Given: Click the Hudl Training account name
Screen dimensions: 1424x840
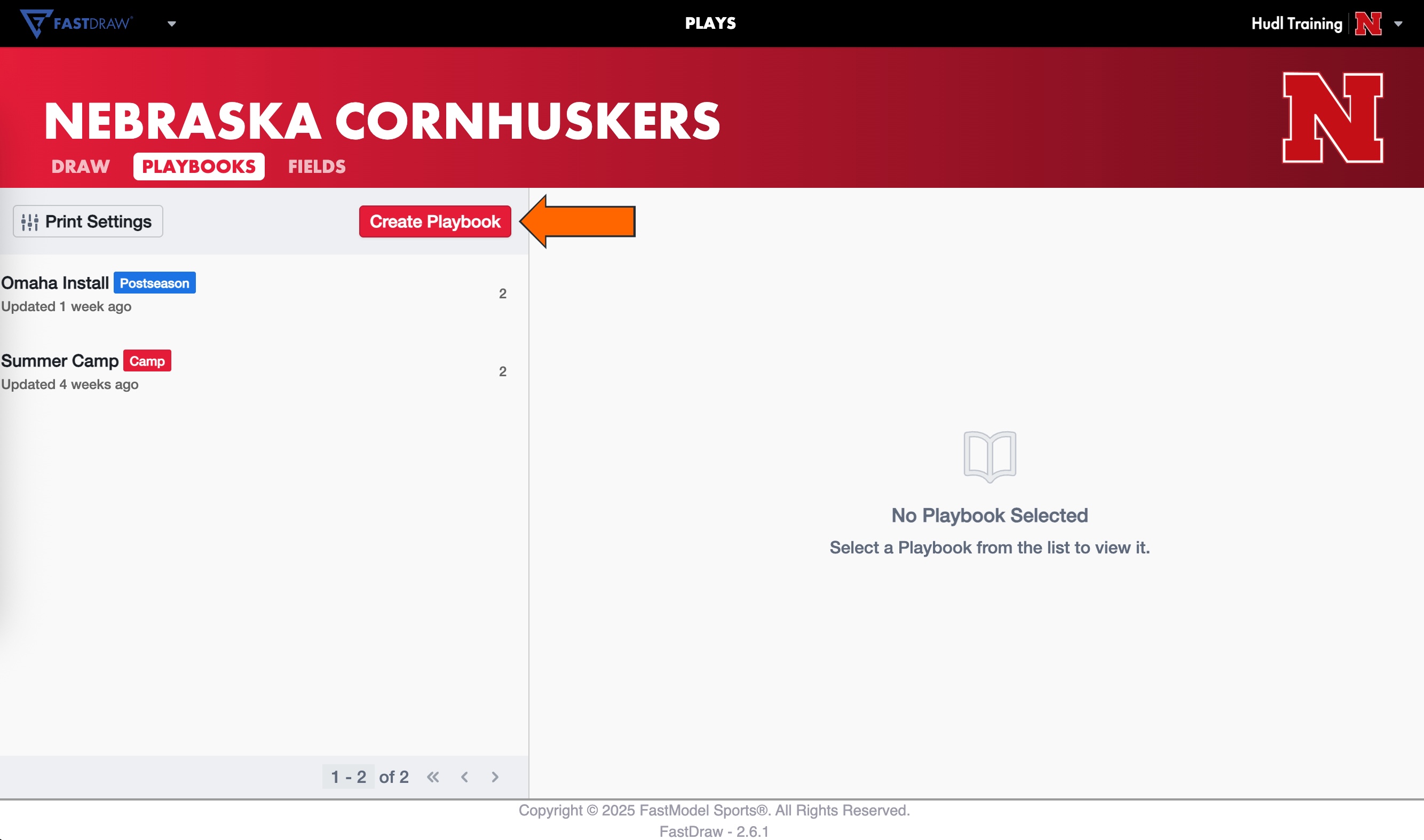Looking at the screenshot, I should coord(1296,24).
